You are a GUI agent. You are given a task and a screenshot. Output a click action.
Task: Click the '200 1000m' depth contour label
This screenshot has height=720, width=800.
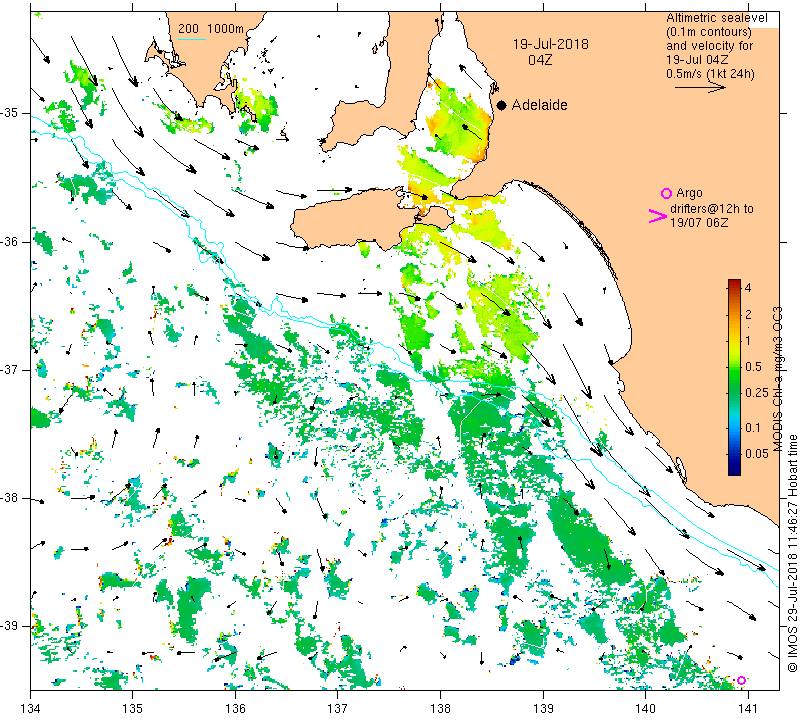tap(211, 29)
